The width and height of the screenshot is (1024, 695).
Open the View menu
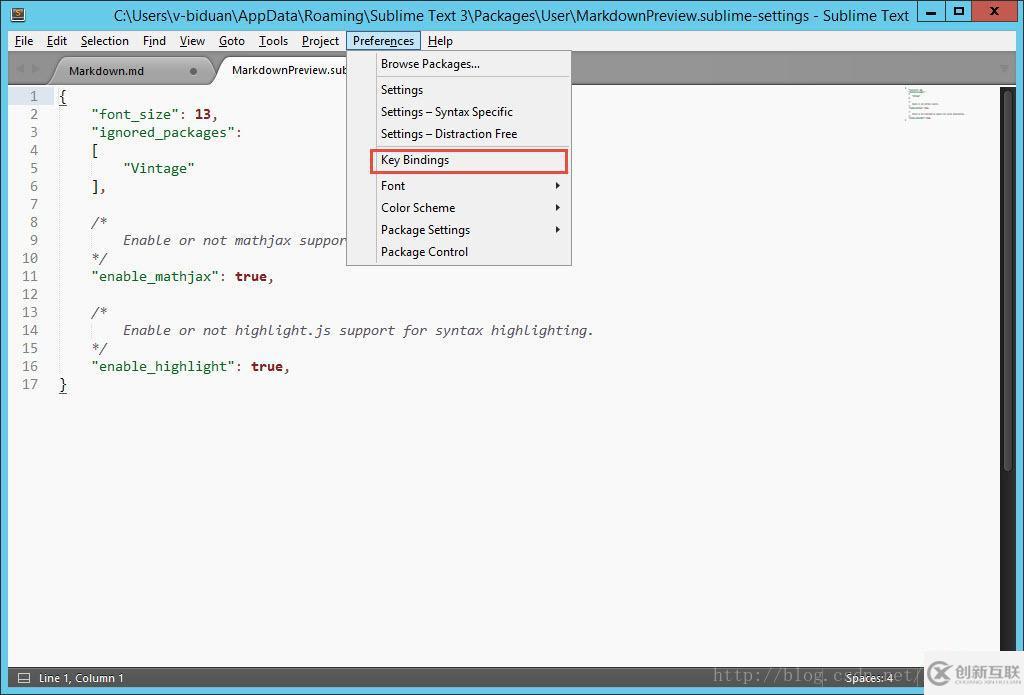[x=192, y=41]
